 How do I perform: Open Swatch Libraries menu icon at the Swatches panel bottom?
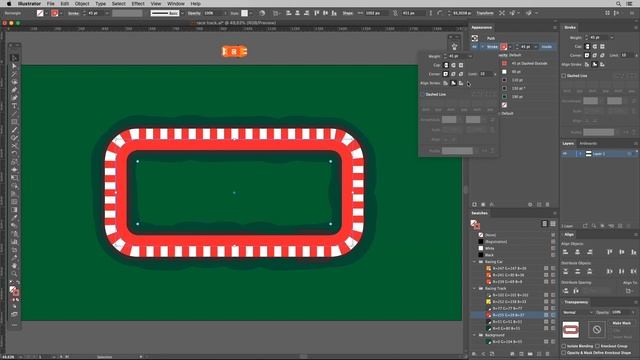coord(474,354)
